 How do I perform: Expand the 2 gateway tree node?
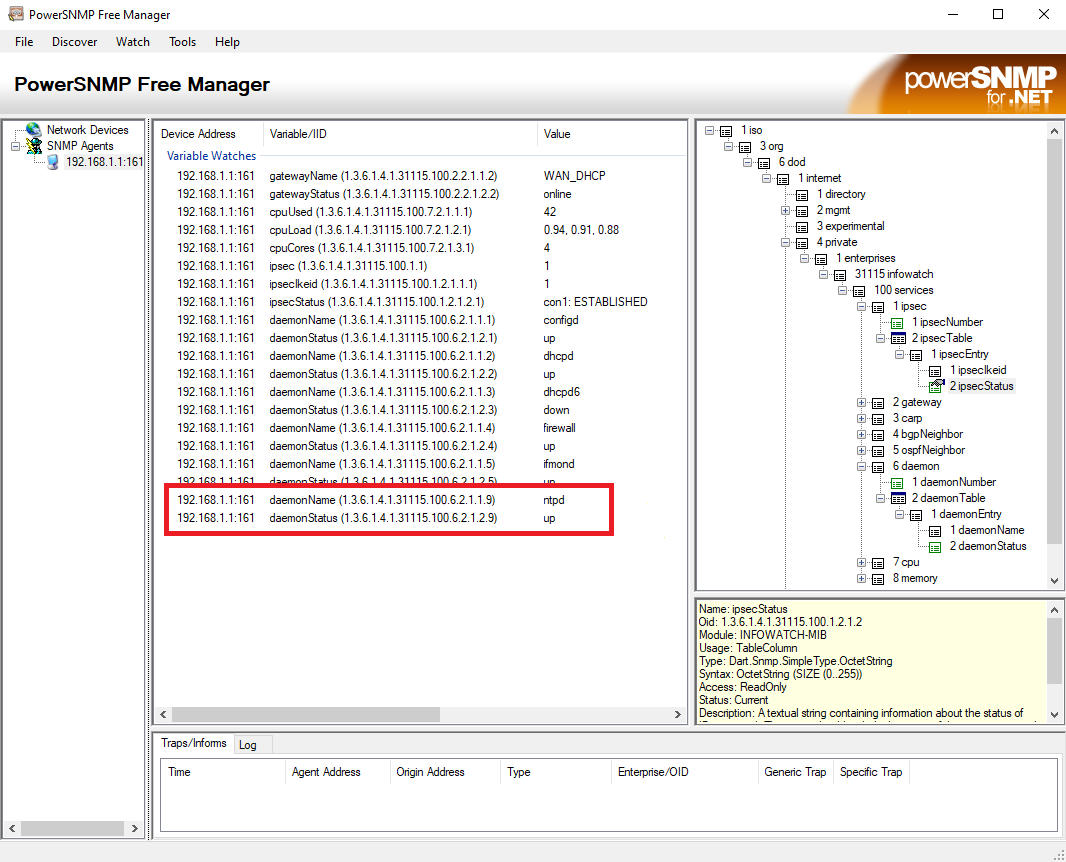[x=862, y=402]
